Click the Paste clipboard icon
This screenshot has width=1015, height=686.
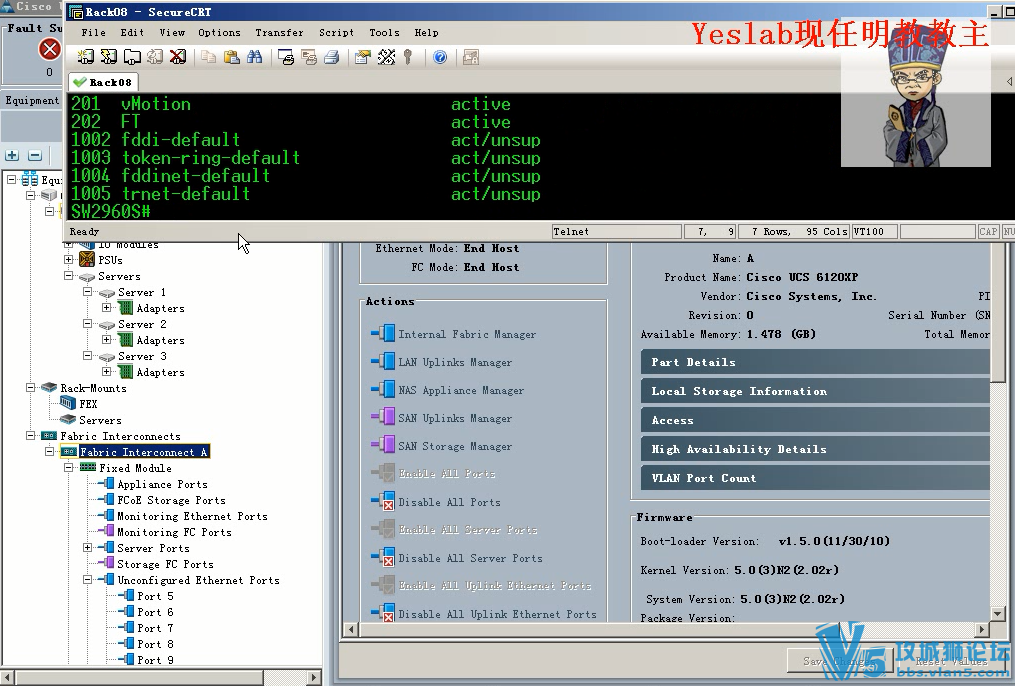(x=231, y=57)
